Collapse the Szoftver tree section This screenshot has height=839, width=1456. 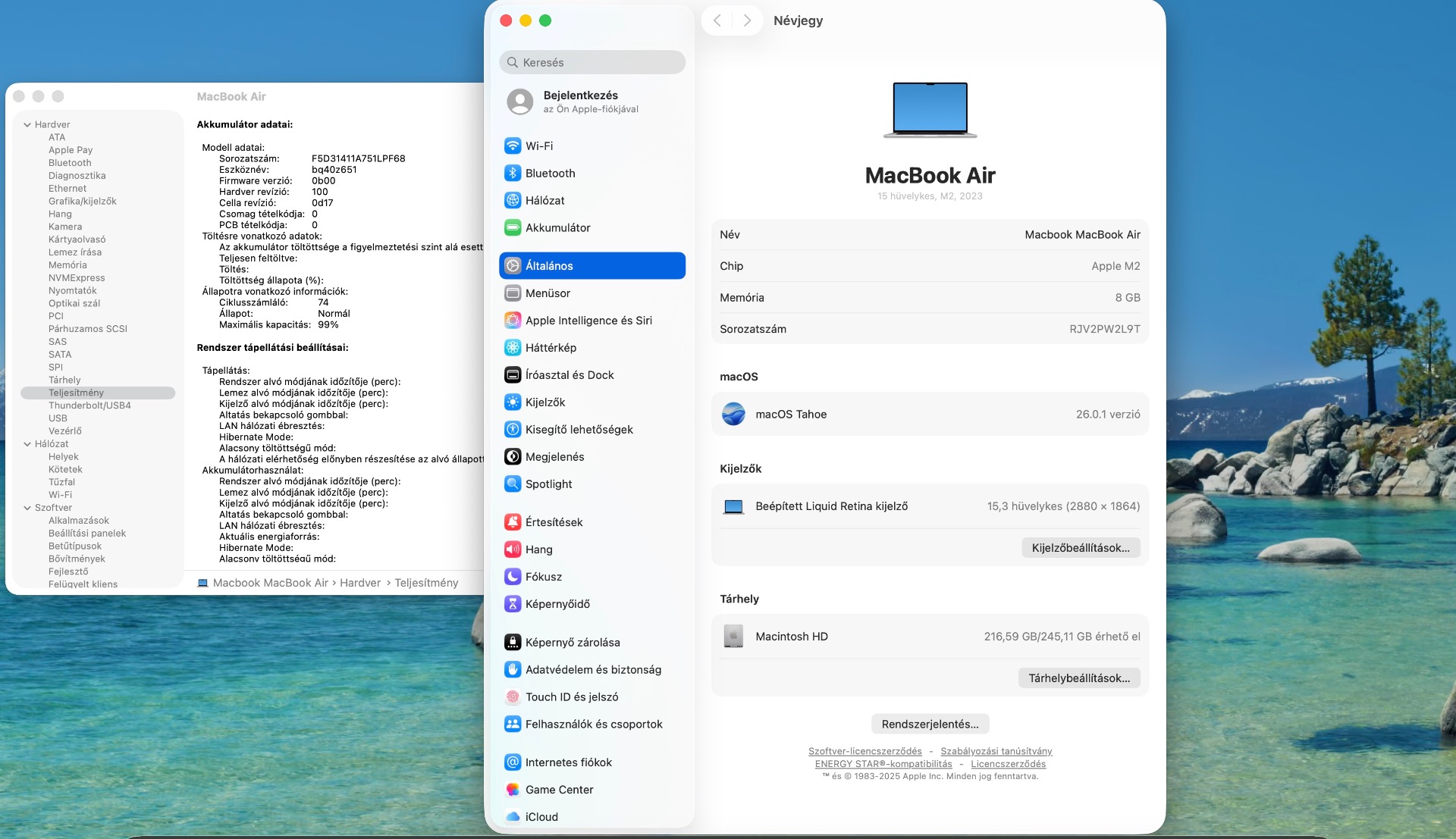coord(27,507)
